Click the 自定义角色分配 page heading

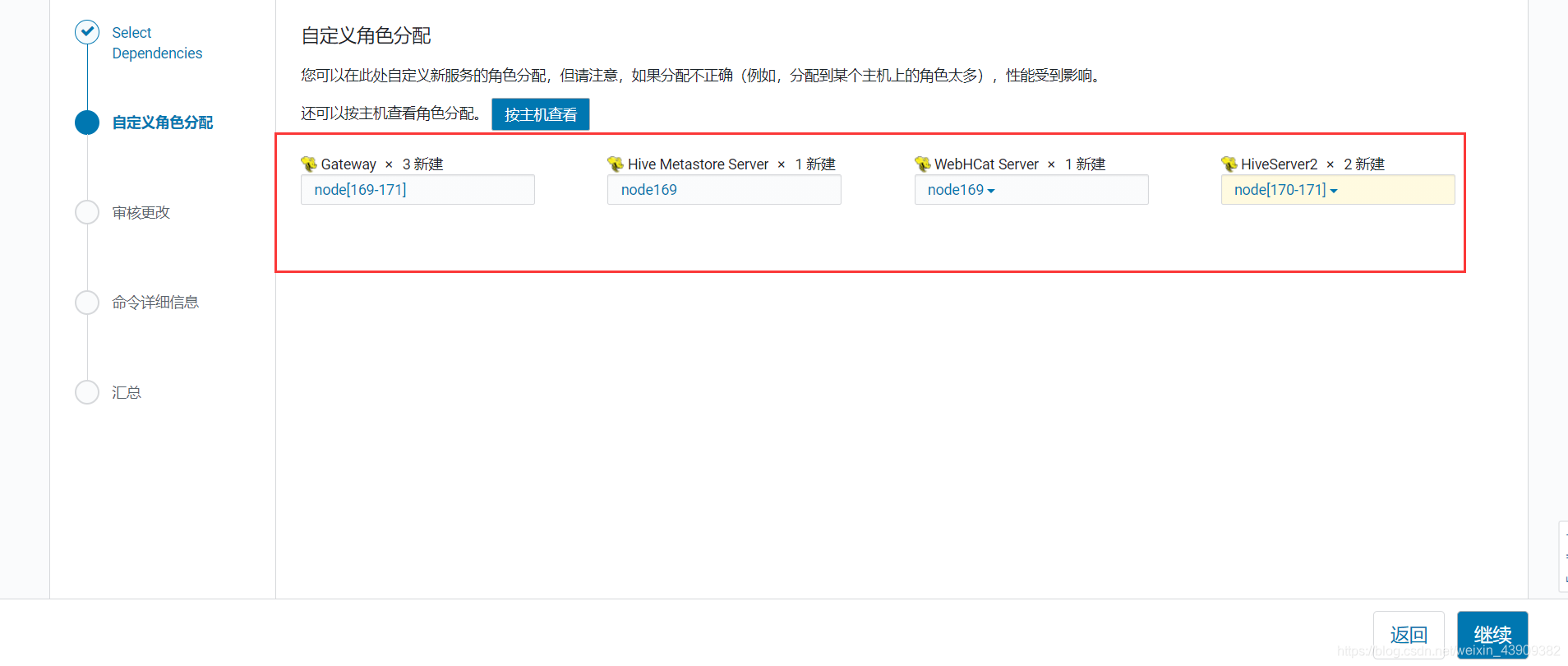pyautogui.click(x=367, y=35)
